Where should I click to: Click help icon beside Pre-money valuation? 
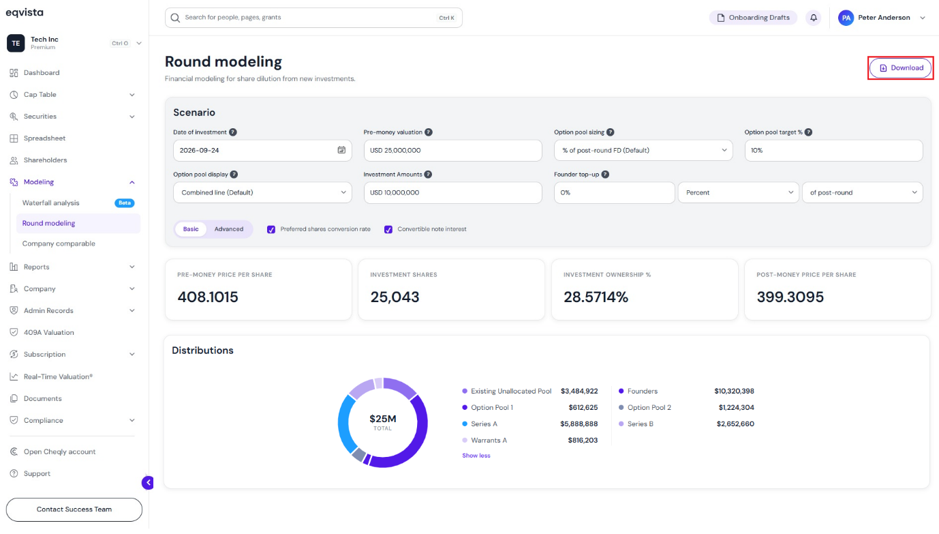pos(429,132)
